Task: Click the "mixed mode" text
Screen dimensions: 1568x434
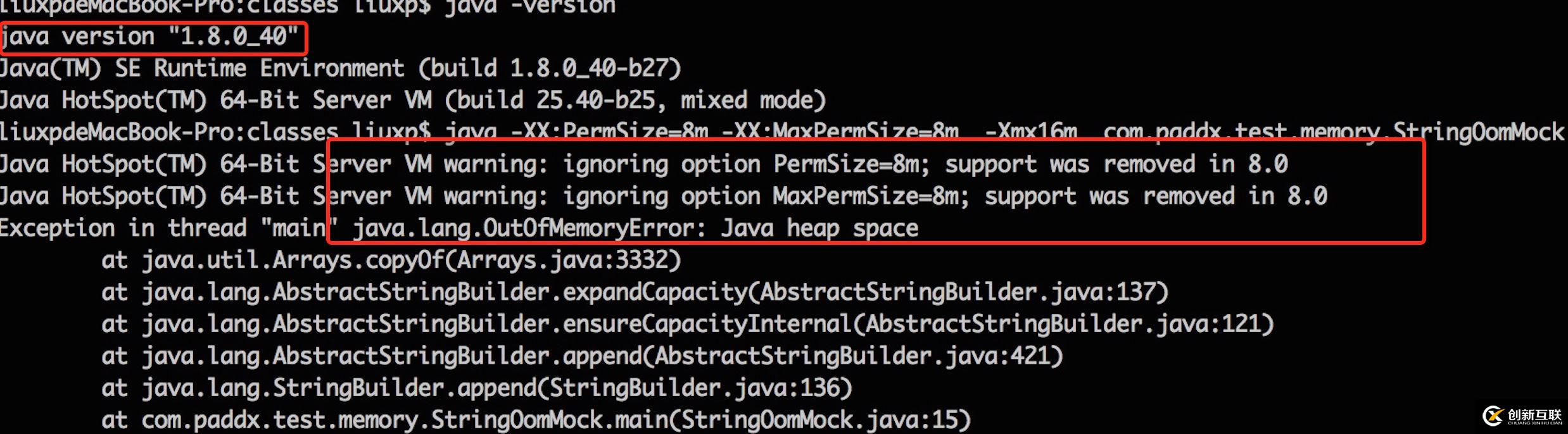Action: [752, 100]
